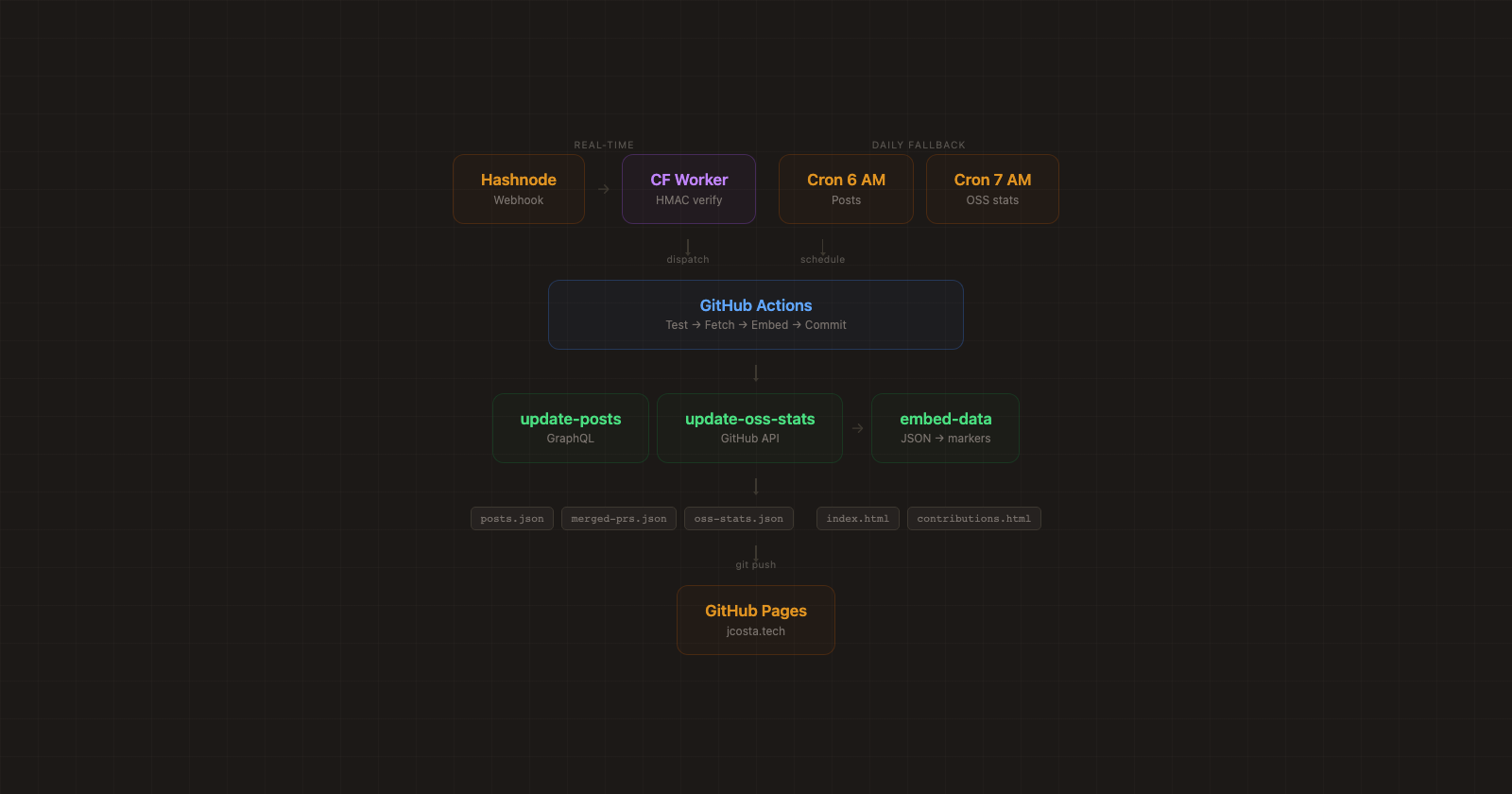
Task: Select the CF Worker HMAC verify box
Action: 688,189
